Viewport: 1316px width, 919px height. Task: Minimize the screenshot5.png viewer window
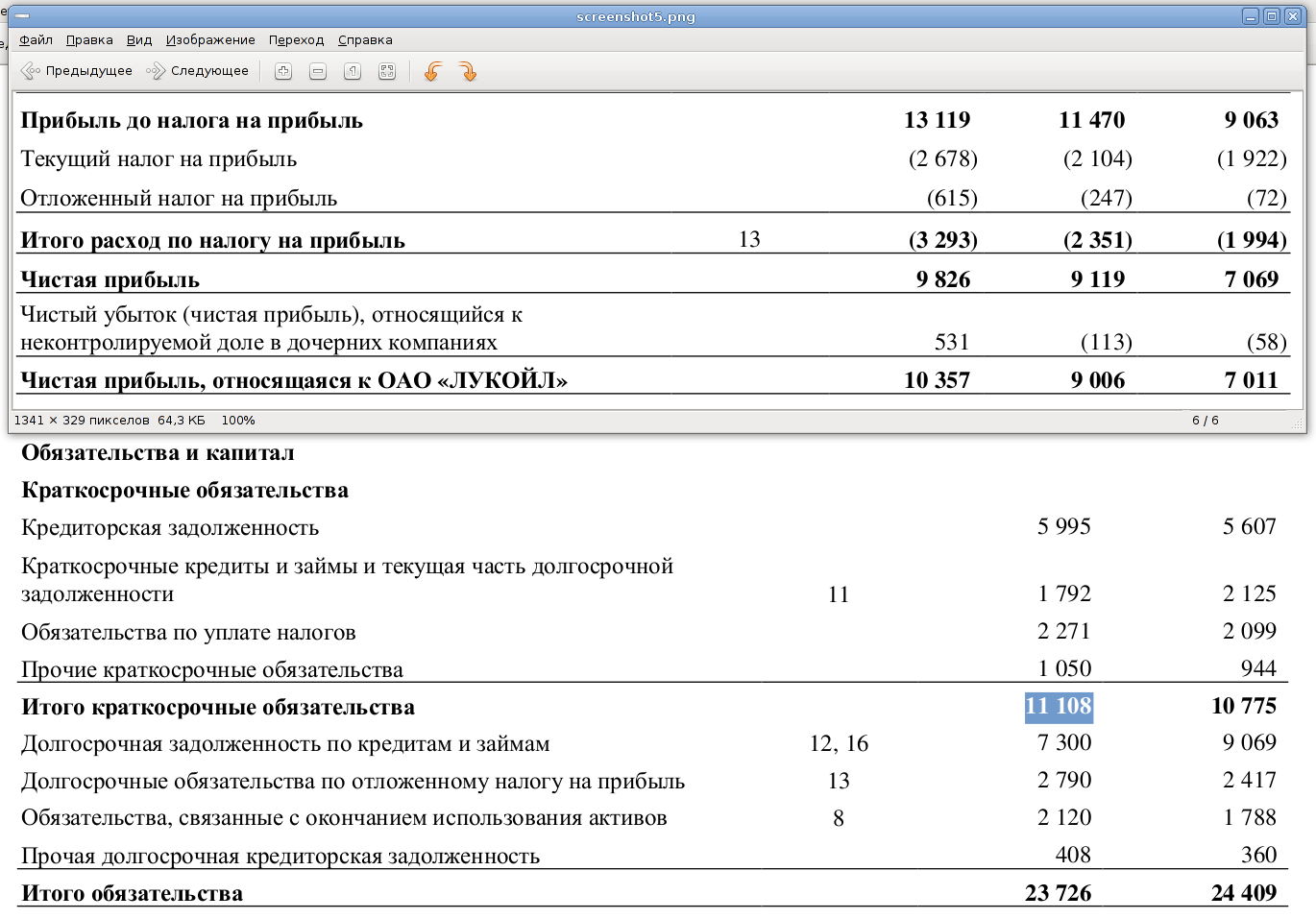1250,16
